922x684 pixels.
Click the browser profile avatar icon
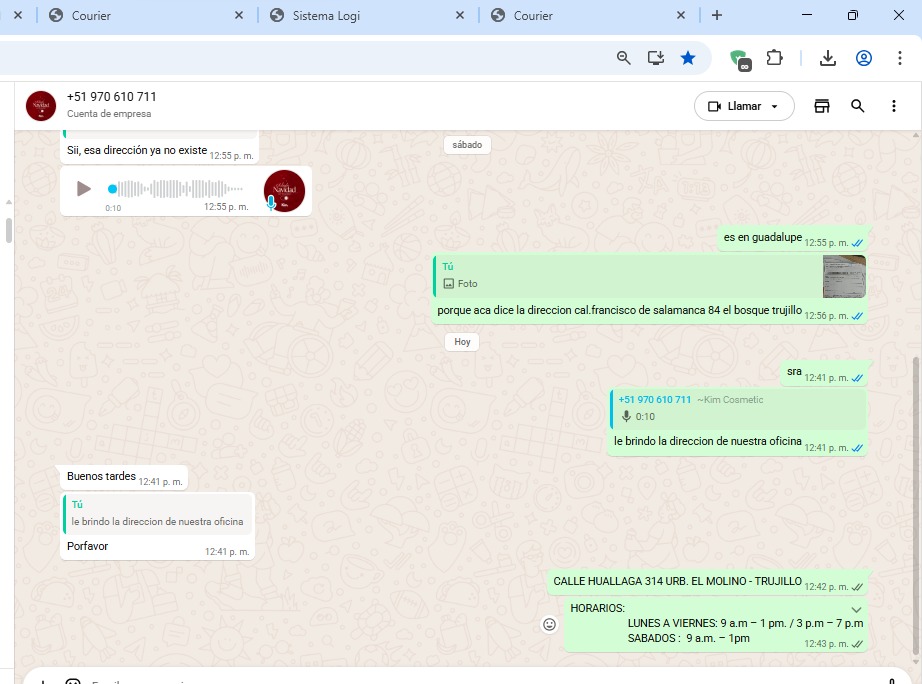[x=864, y=58]
